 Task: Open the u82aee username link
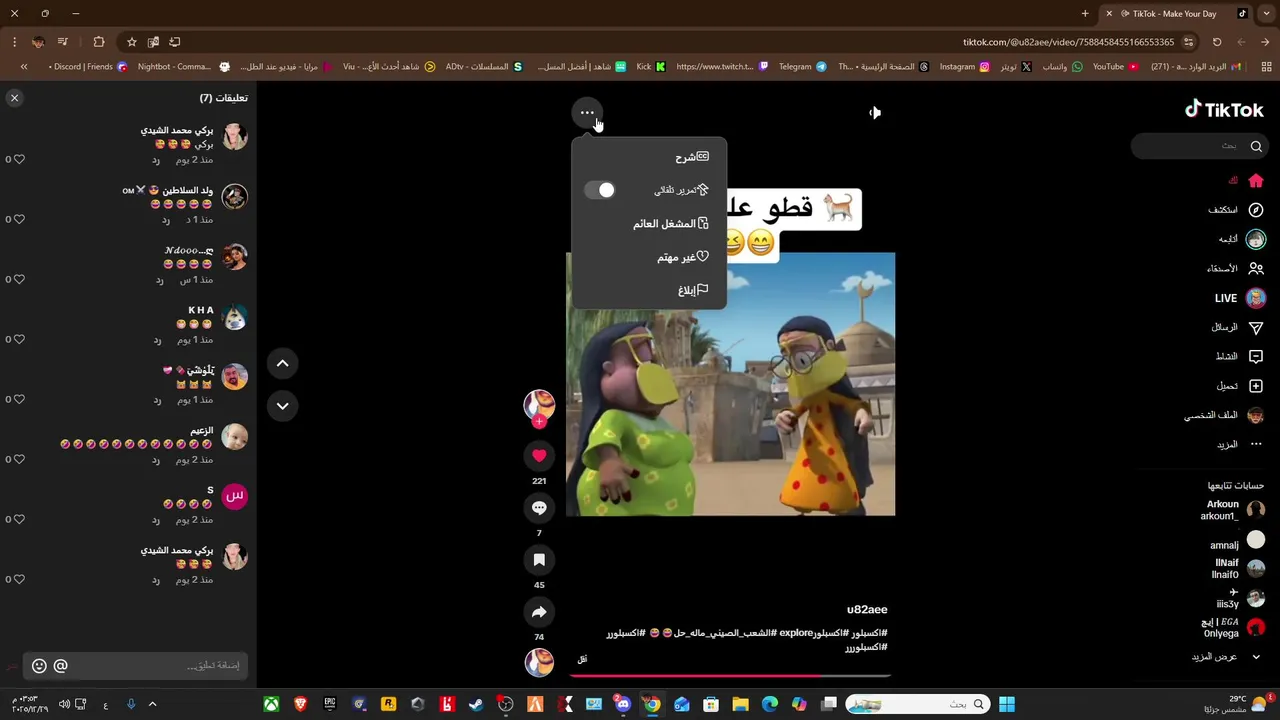867,610
